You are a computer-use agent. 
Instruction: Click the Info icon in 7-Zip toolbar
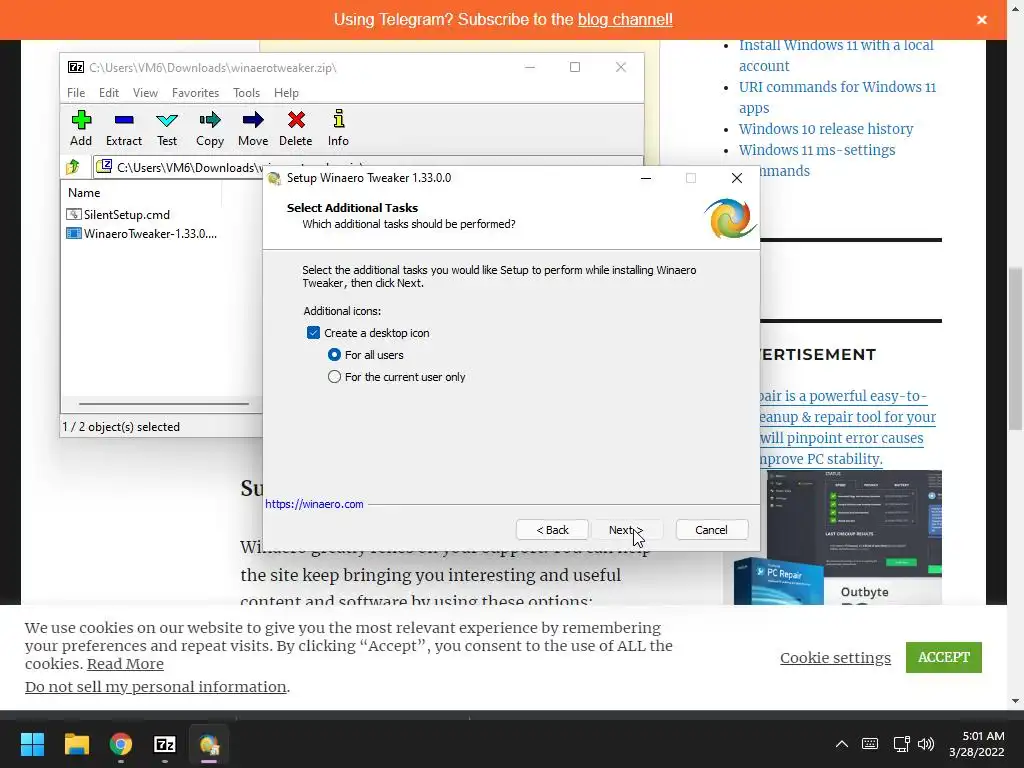pyautogui.click(x=338, y=128)
